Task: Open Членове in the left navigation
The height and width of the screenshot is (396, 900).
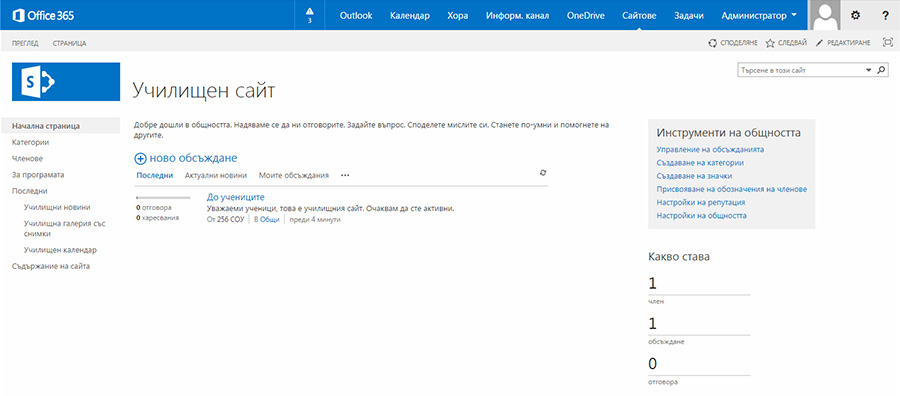Action: [28, 158]
